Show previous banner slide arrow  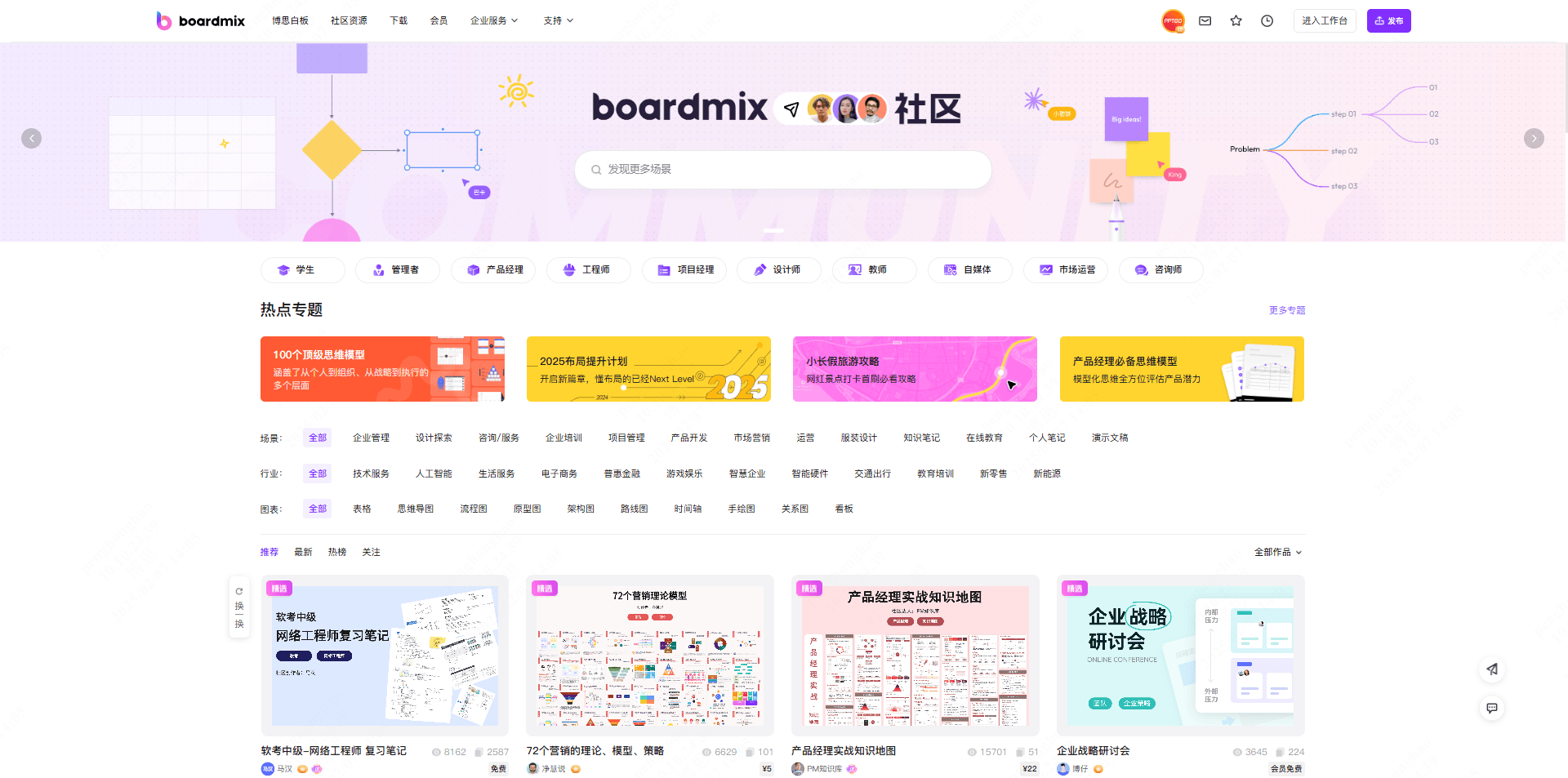coord(31,138)
